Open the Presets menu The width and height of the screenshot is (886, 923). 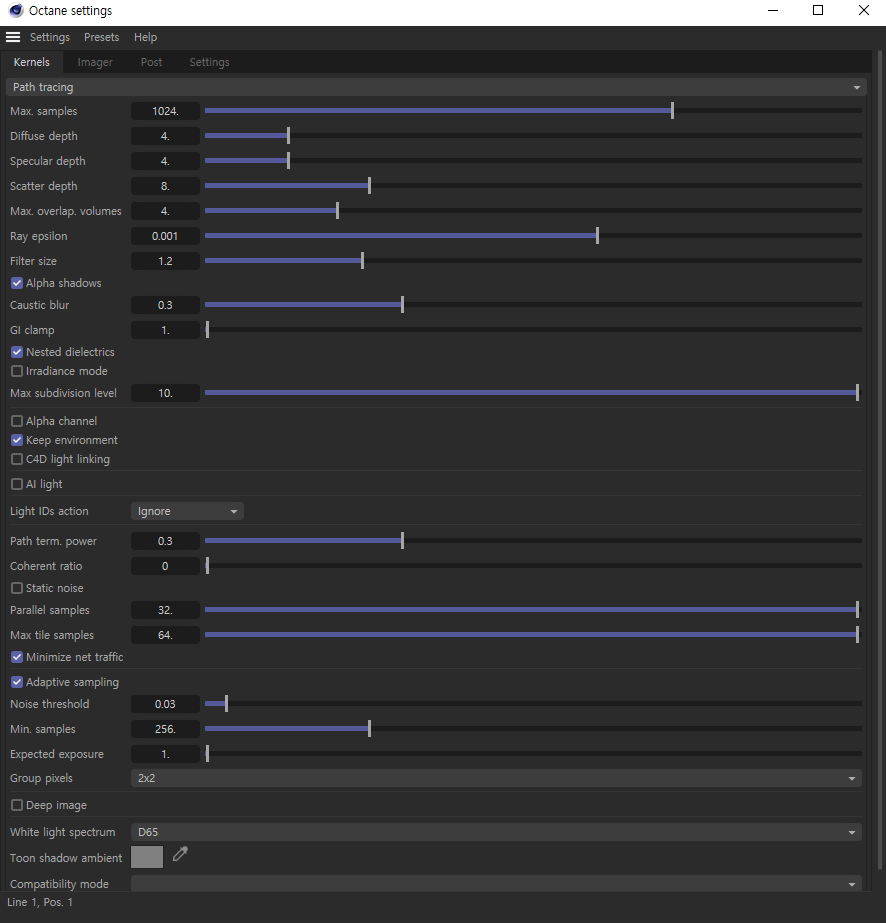tap(101, 37)
